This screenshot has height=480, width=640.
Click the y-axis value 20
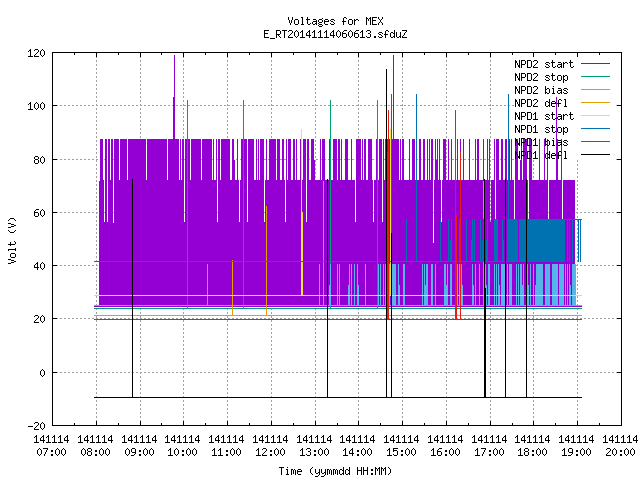(39, 320)
